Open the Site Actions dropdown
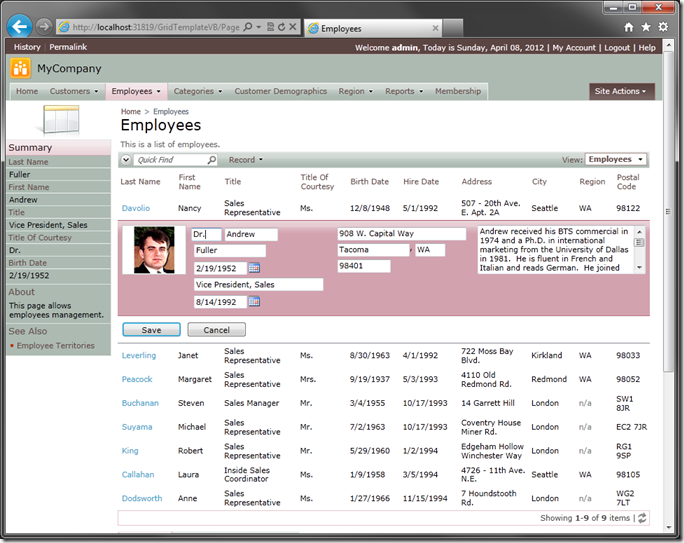The image size is (684, 543). pyautogui.click(x=621, y=91)
